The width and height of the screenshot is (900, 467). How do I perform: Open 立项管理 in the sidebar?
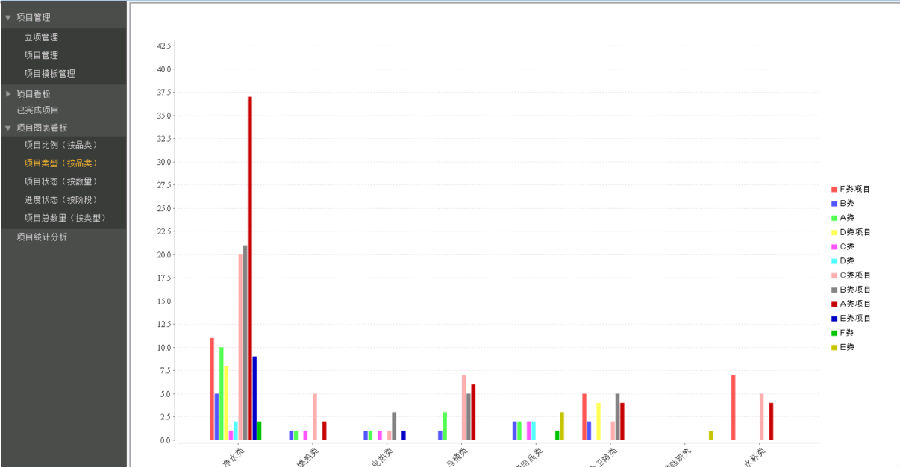42,37
